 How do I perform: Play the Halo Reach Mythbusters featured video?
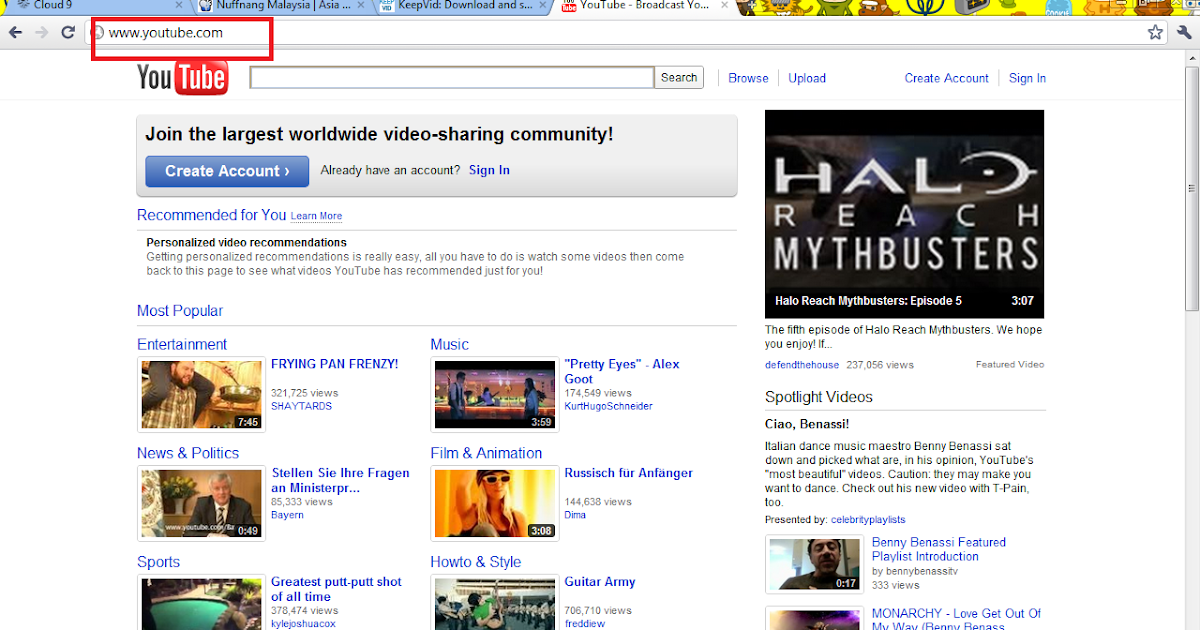(904, 214)
